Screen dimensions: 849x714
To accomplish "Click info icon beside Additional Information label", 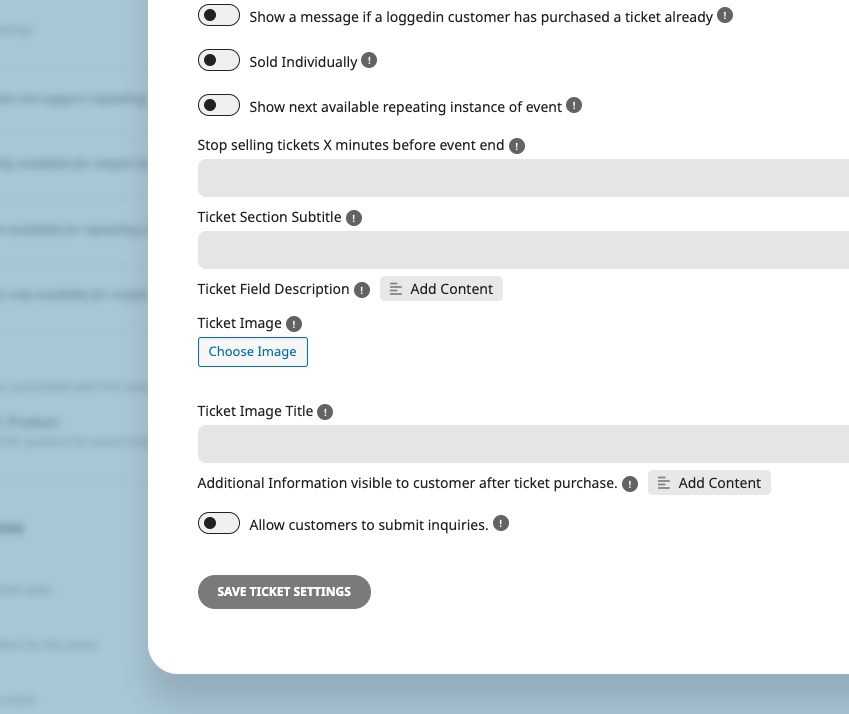I will 630,484.
